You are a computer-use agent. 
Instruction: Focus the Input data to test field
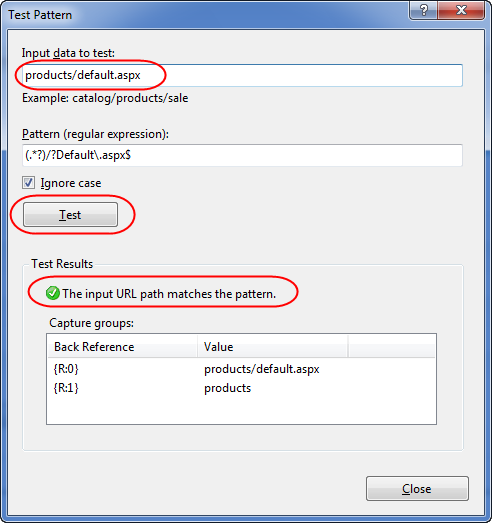[x=242, y=75]
